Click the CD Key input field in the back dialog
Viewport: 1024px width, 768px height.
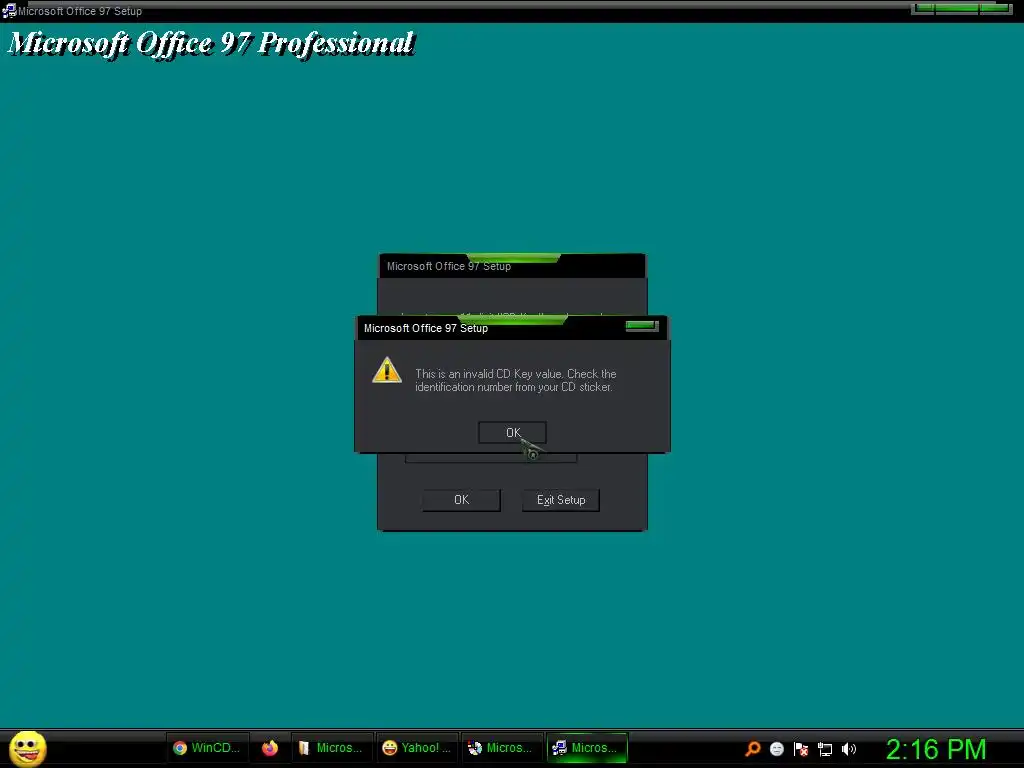point(490,458)
